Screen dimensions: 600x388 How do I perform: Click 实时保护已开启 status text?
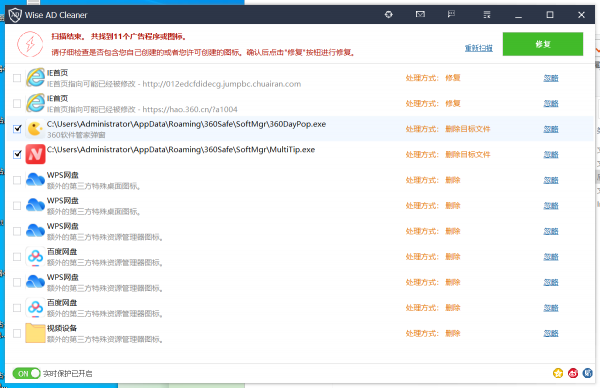67,374
